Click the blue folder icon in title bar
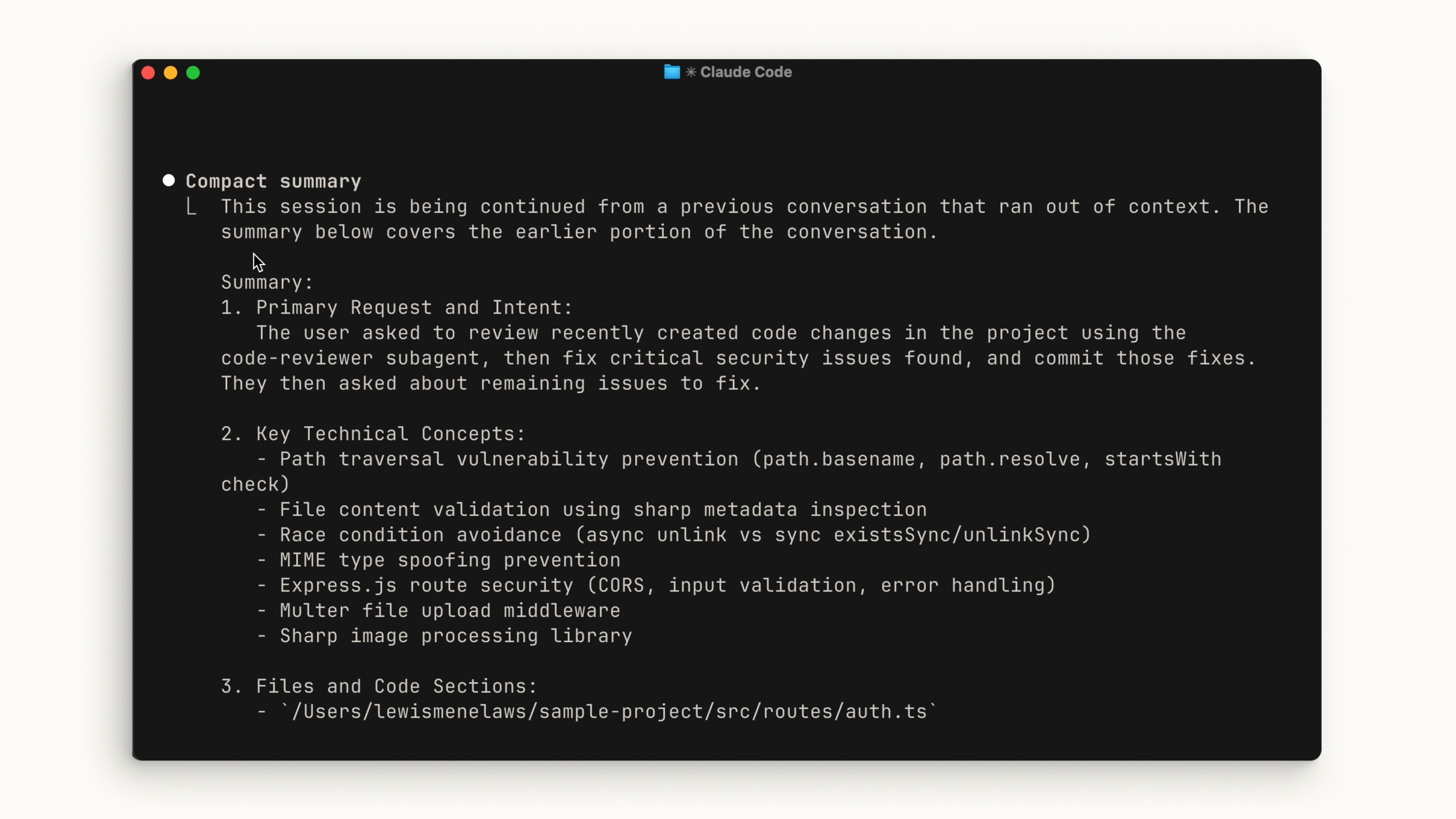This screenshot has height=819, width=1456. pyautogui.click(x=672, y=72)
